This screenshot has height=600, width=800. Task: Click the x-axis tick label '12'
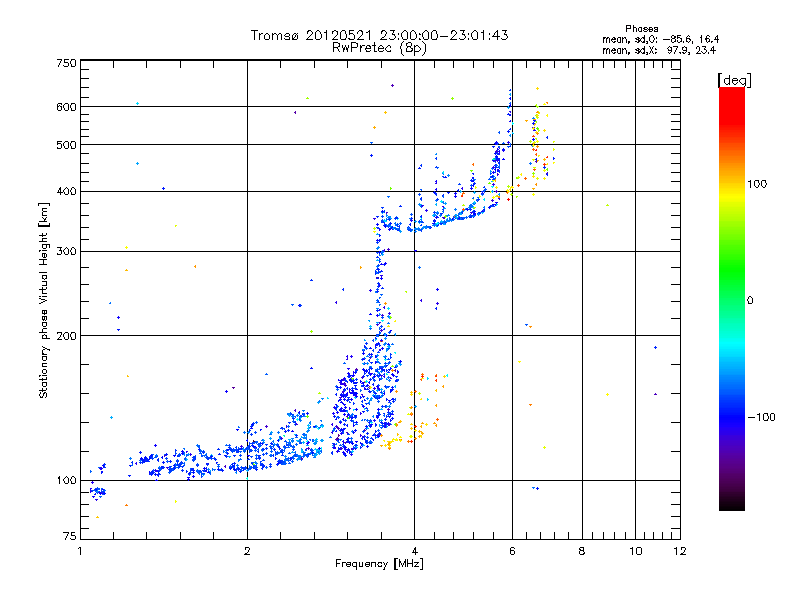680,551
